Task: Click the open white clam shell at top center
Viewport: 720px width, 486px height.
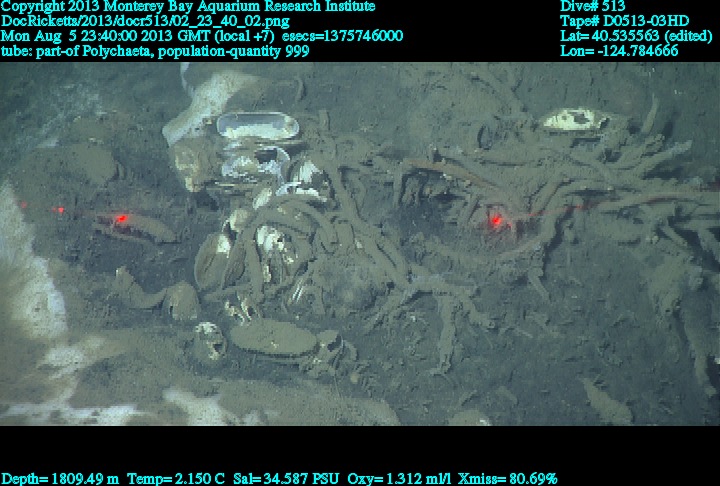Action: (x=258, y=126)
